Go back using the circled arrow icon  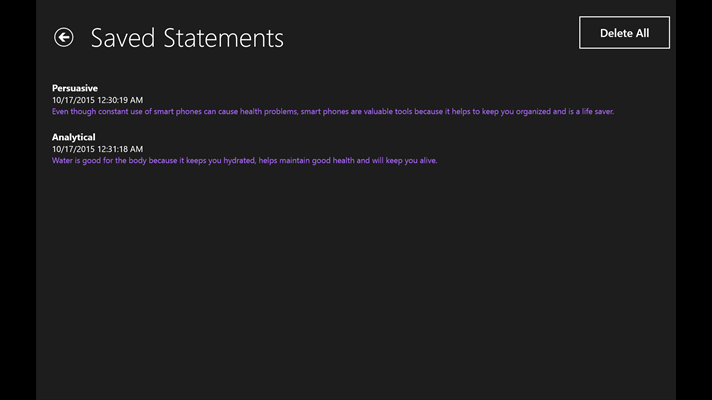[64, 38]
